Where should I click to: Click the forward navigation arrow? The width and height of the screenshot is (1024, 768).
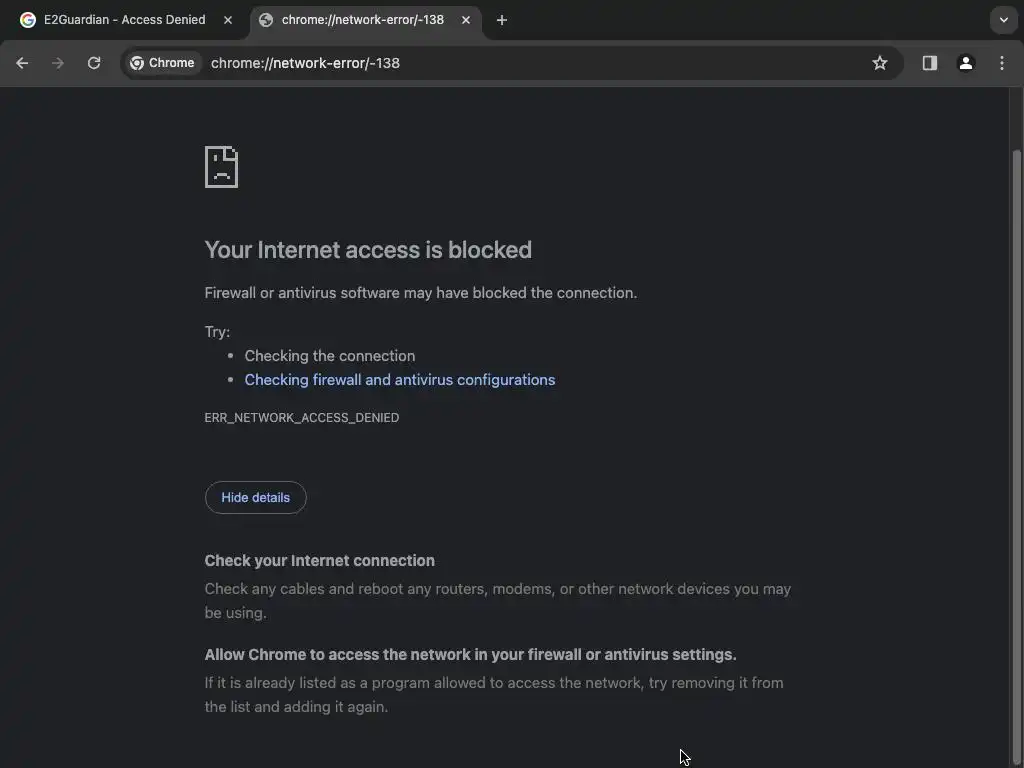tap(58, 63)
